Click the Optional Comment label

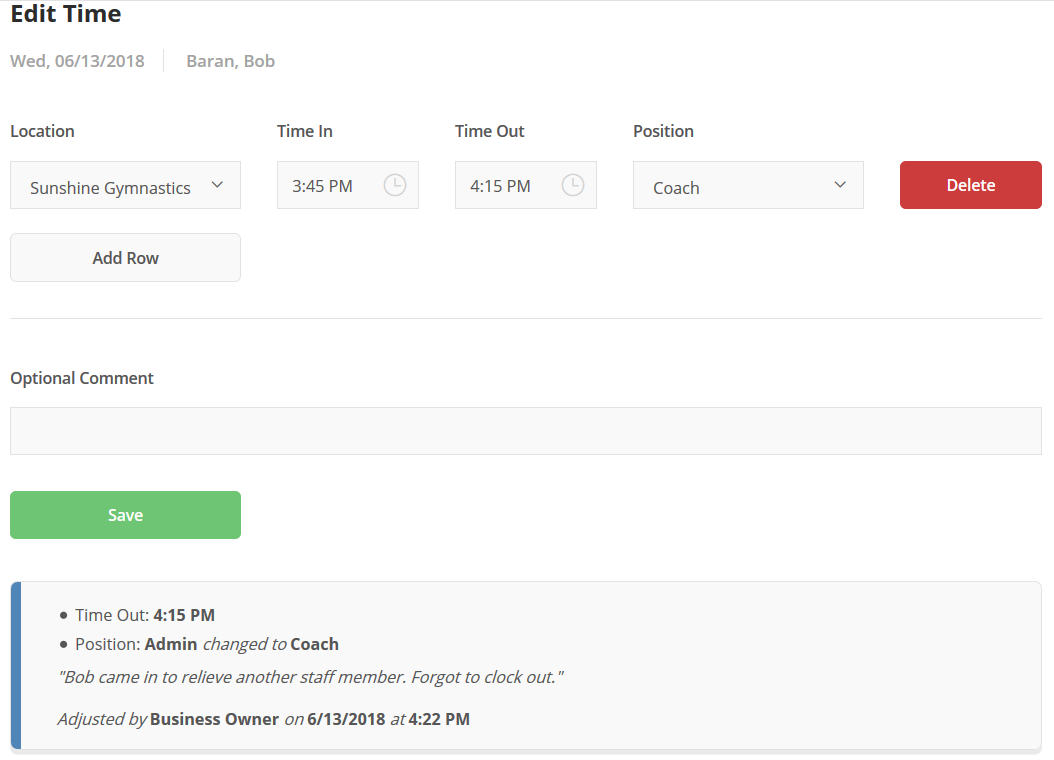tap(82, 378)
